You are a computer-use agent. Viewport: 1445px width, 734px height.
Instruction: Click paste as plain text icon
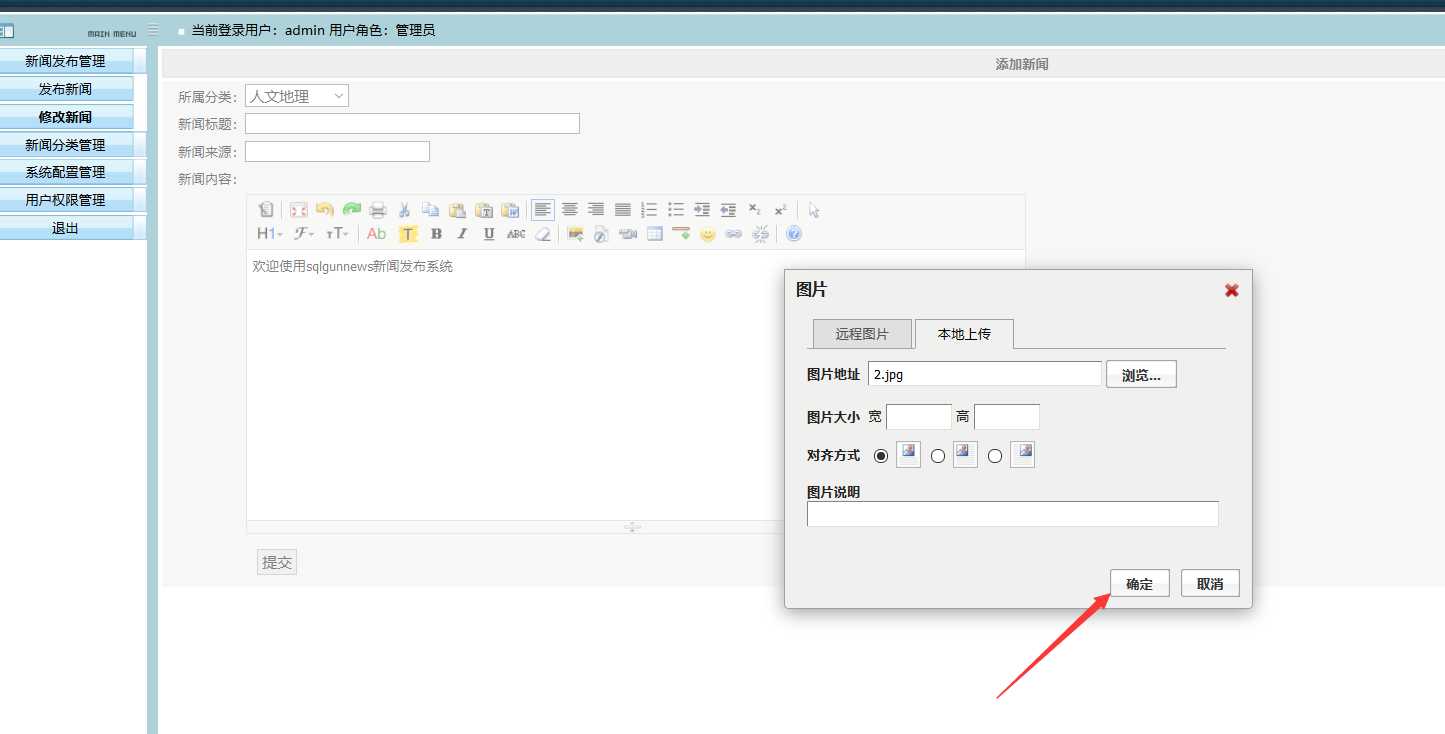tap(484, 210)
